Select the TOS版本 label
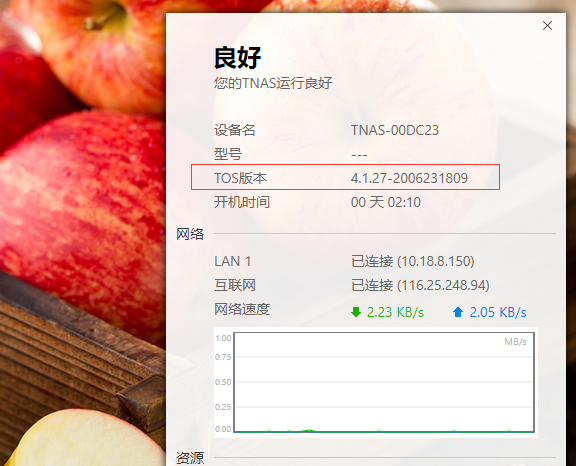Image resolution: width=576 pixels, height=466 pixels. click(x=241, y=178)
